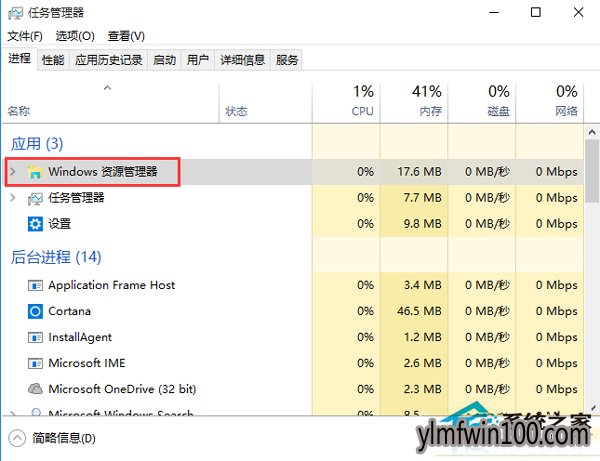
Task: Switch to the 用户 tab
Action: click(x=198, y=60)
